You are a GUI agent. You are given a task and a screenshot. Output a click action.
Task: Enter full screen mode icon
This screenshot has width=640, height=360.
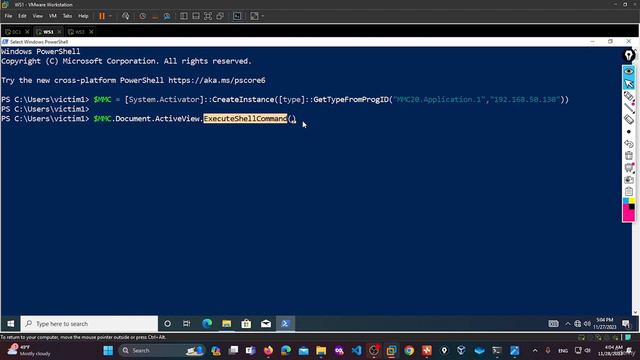(x=208, y=16)
